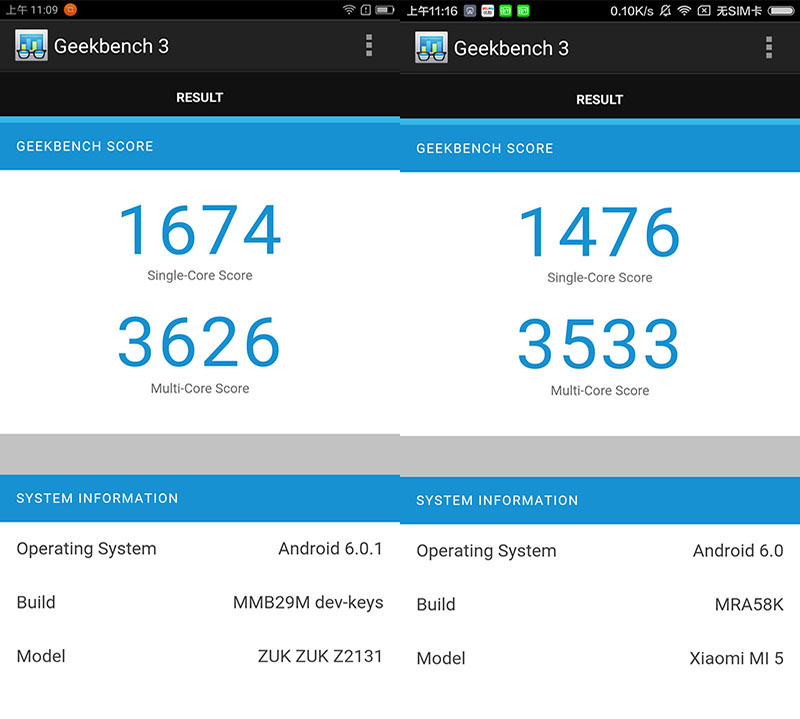The width and height of the screenshot is (800, 719).
Task: Tap the Android 6.0 value in right panel
Action: (738, 551)
